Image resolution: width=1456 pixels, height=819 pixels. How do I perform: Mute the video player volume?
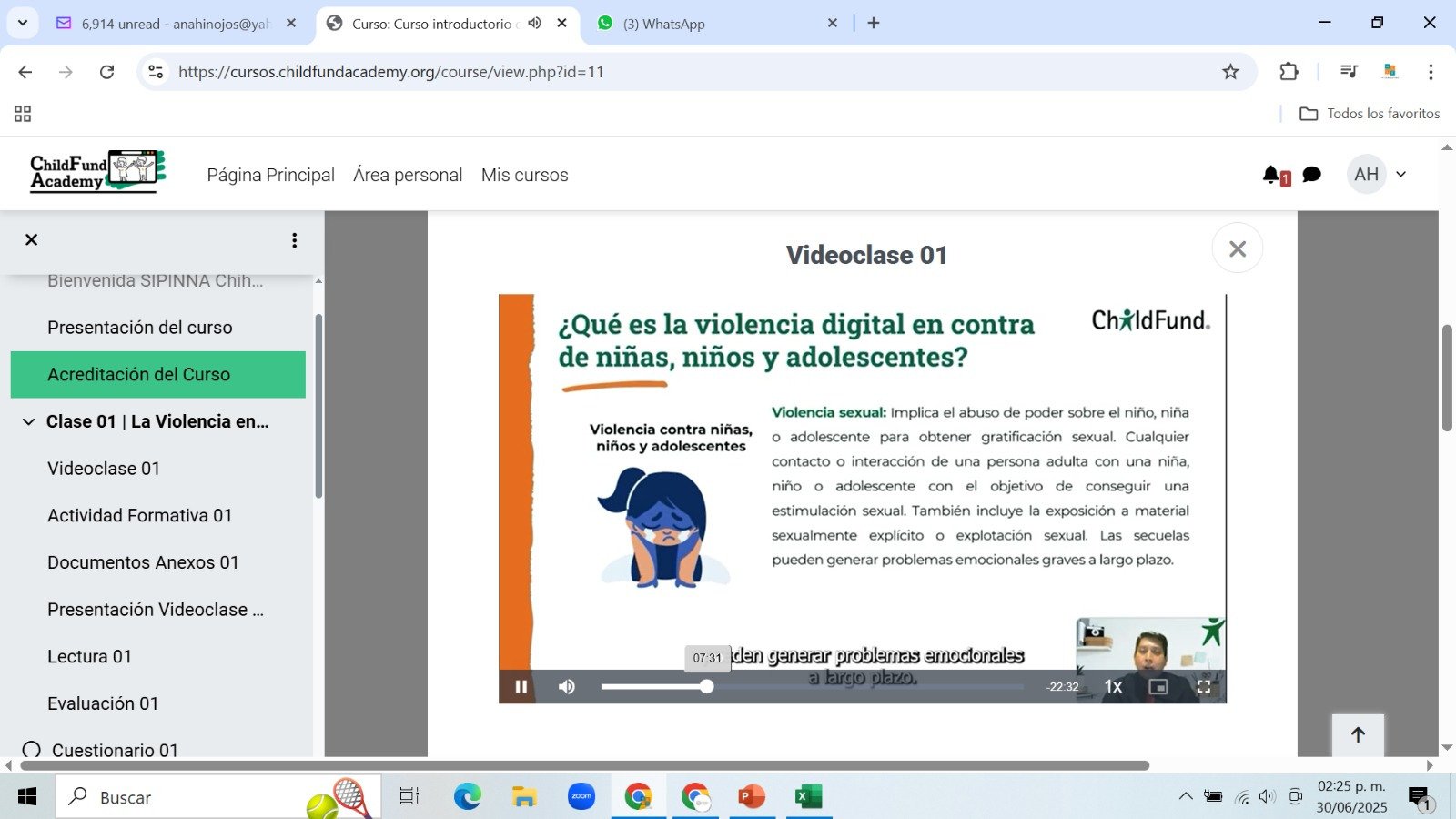567,687
